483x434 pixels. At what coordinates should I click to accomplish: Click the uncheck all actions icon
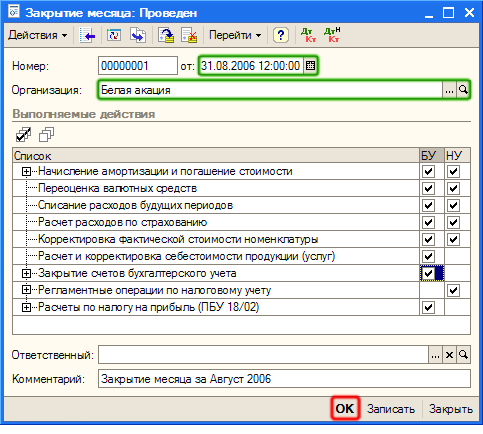tap(46, 135)
